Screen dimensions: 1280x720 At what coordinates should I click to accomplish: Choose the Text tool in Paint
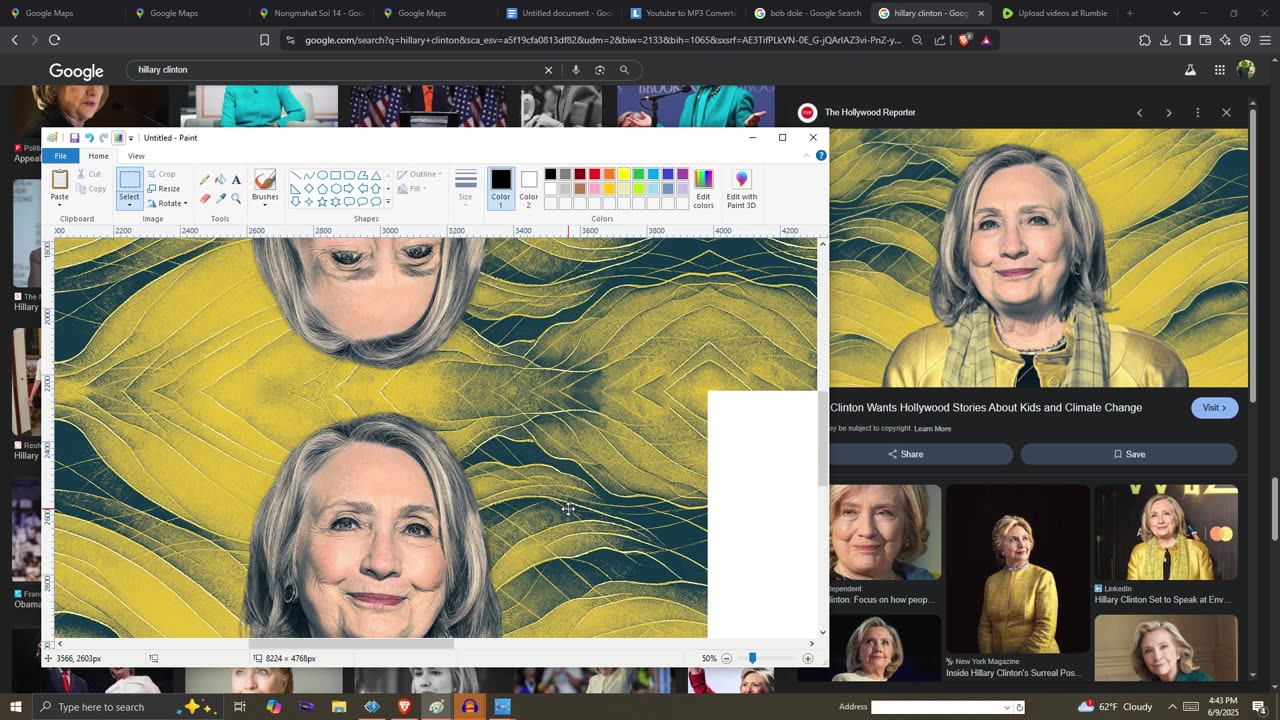[x=236, y=180]
